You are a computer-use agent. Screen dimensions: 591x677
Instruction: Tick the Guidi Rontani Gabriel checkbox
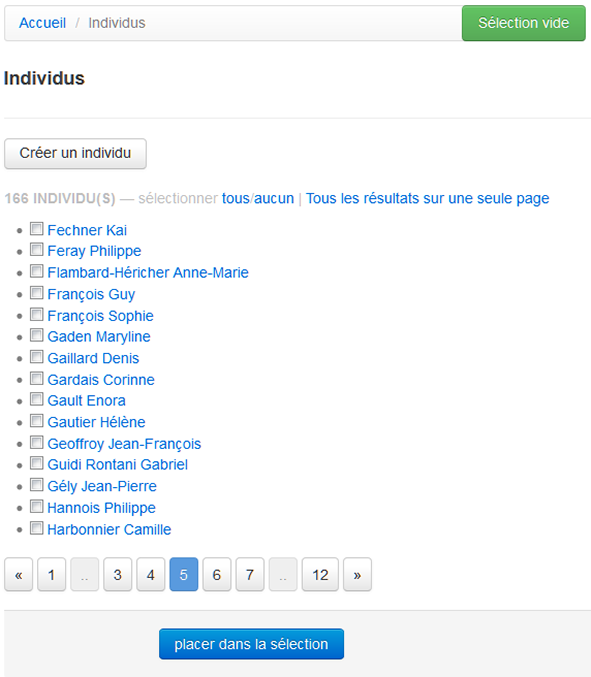coord(37,463)
